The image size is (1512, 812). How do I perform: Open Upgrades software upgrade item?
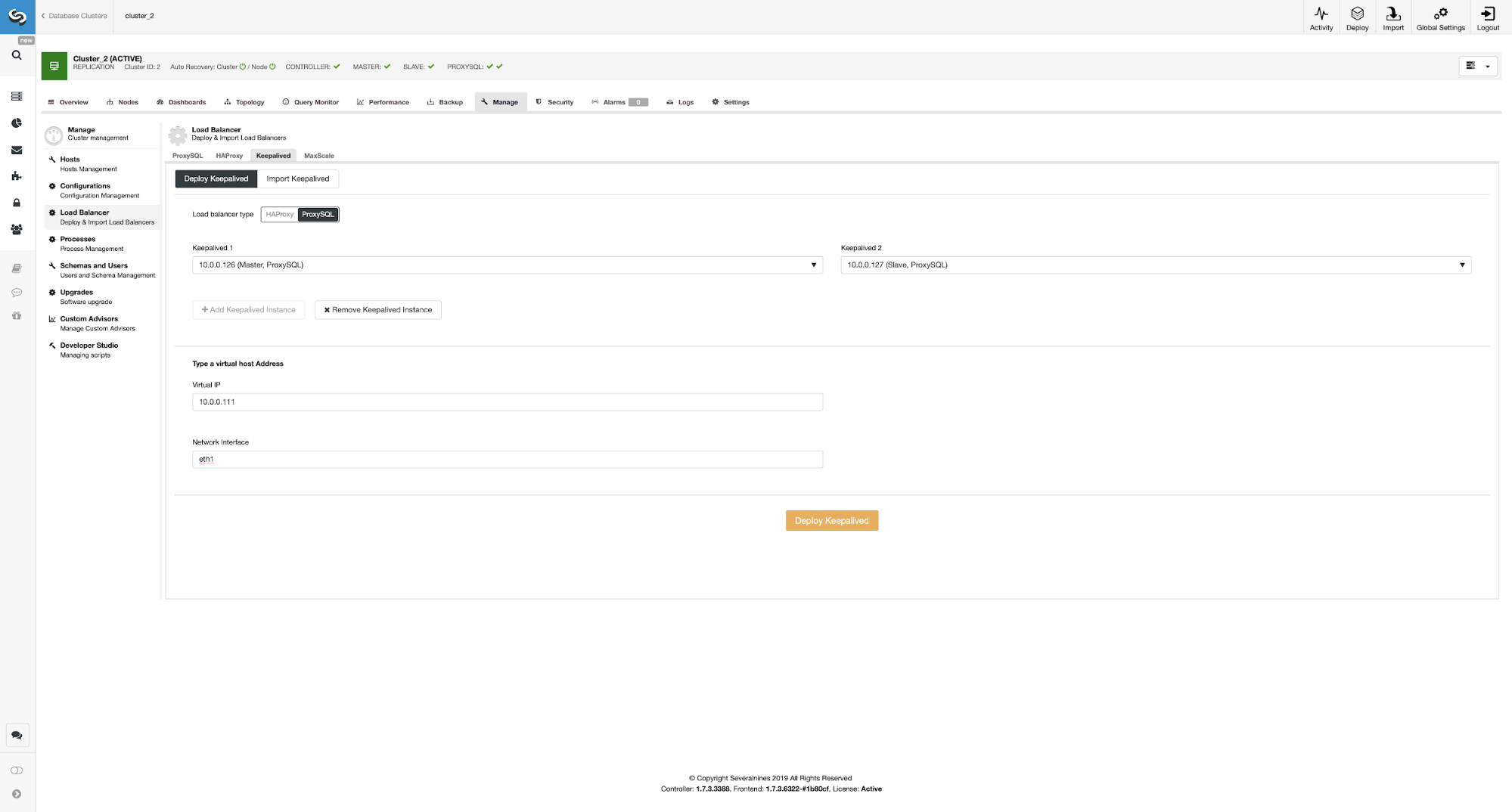(x=102, y=296)
